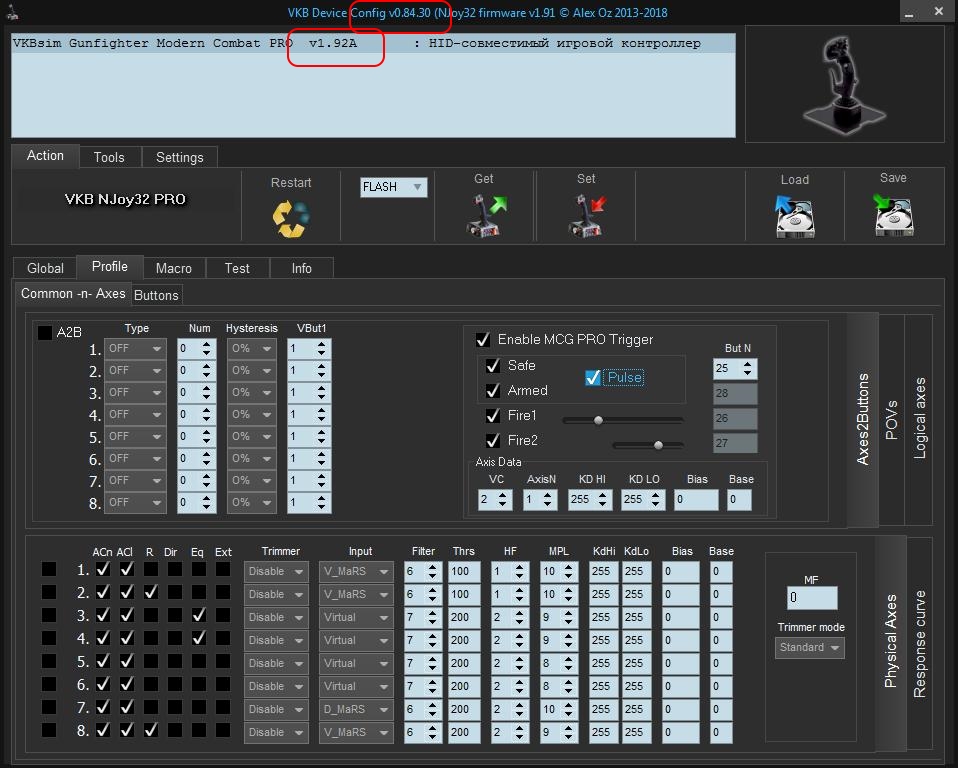Select the POVs vertical tab
Screen dimensions: 958x768
(891, 420)
